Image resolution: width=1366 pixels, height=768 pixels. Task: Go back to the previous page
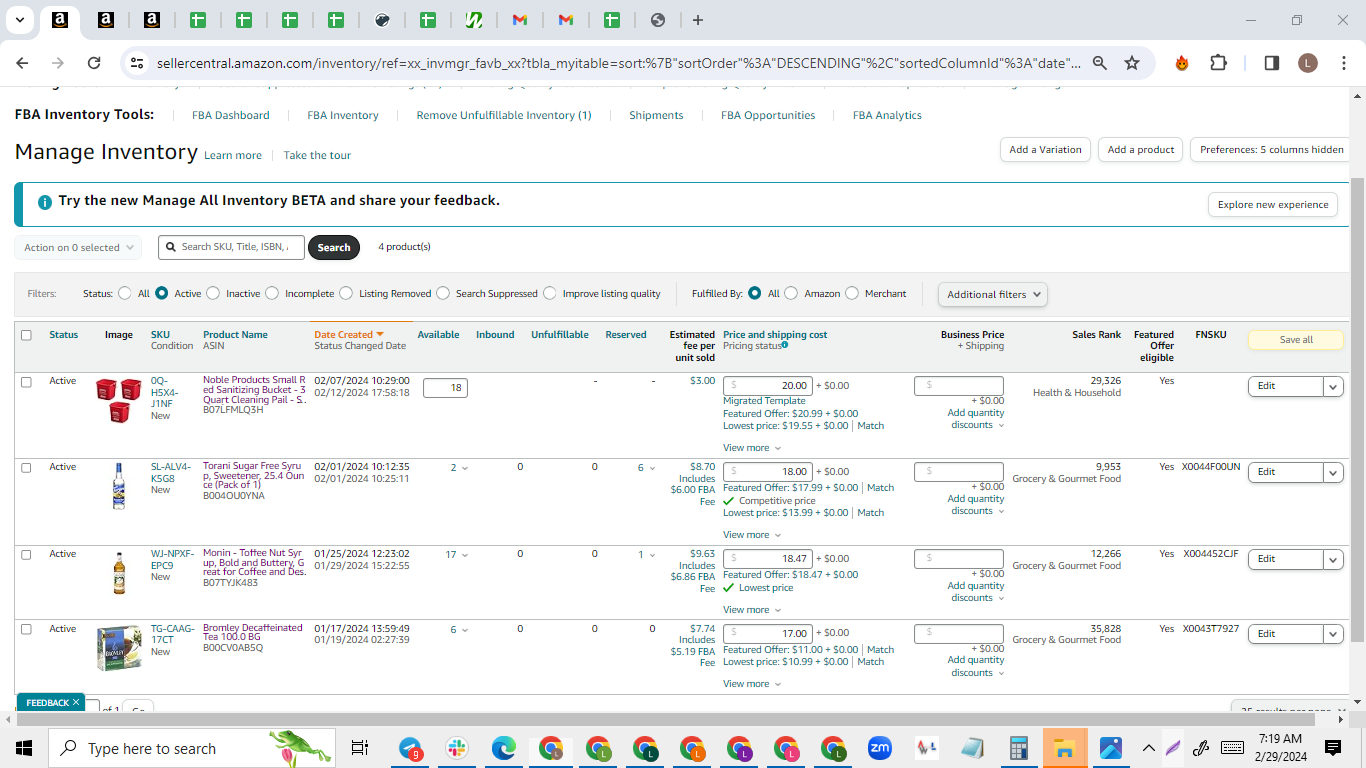coord(22,63)
